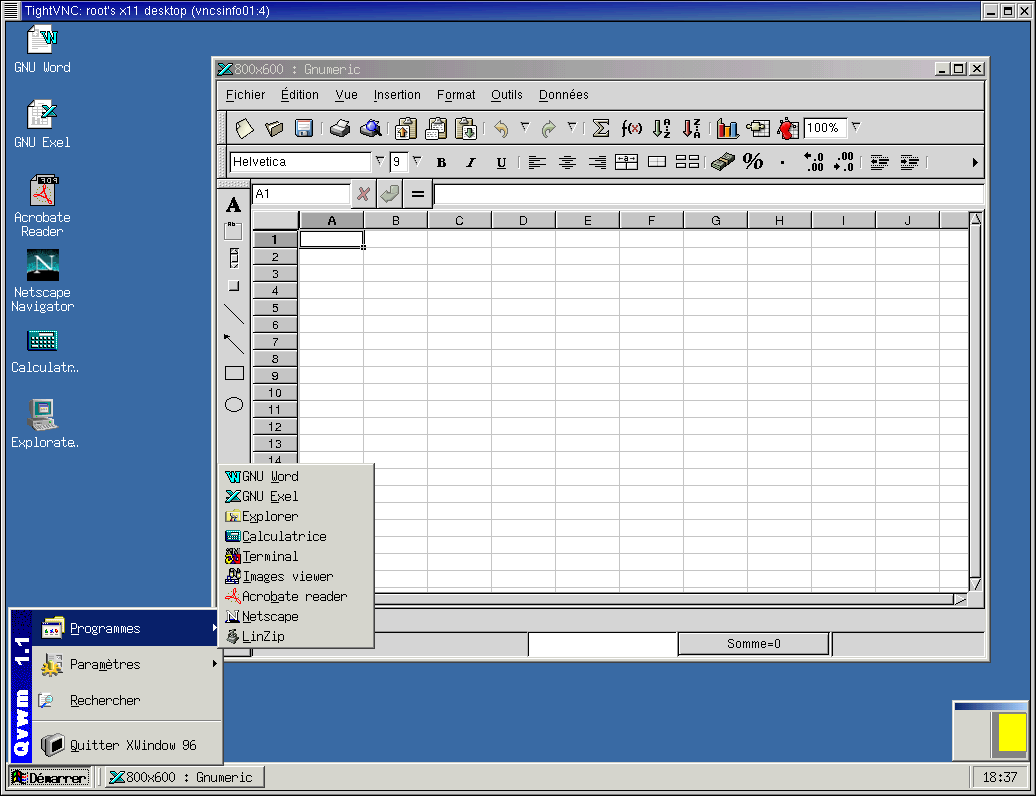Click the Paste toolbar icon

point(466,128)
